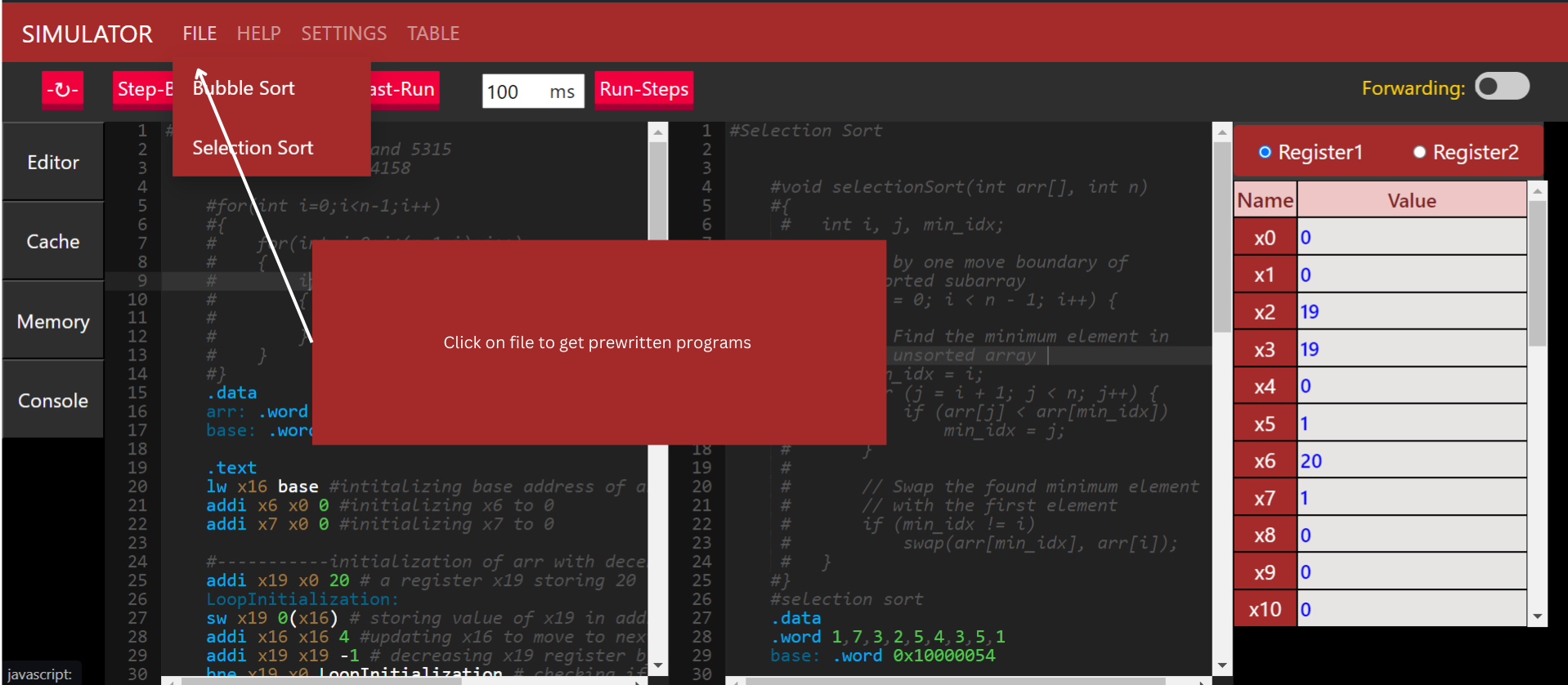Click the Fast-Run button

404,89
